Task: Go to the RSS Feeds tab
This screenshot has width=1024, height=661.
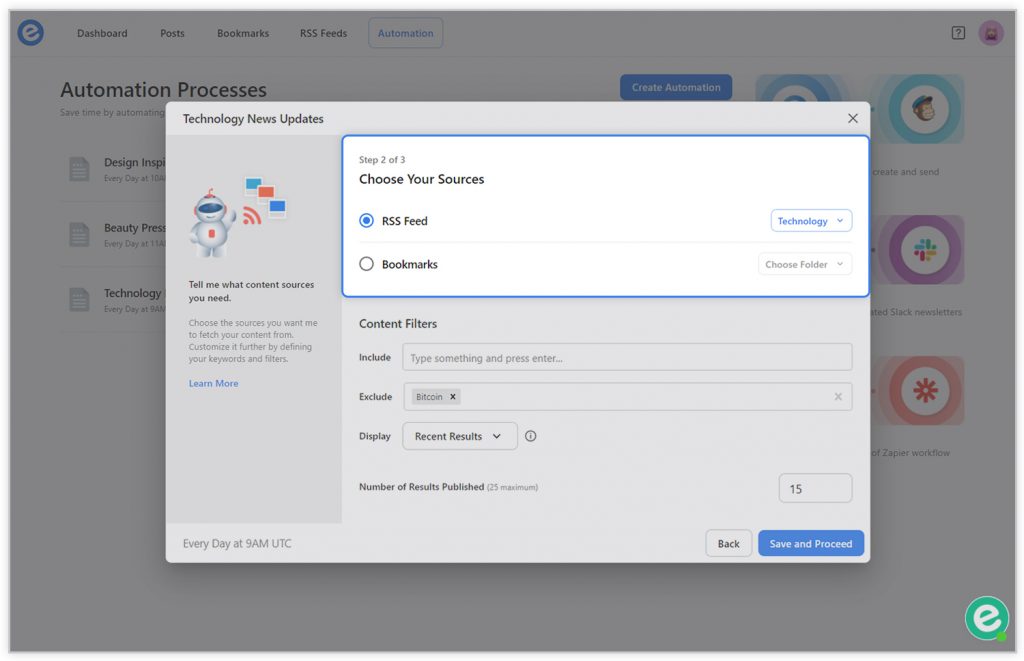Action: [323, 33]
